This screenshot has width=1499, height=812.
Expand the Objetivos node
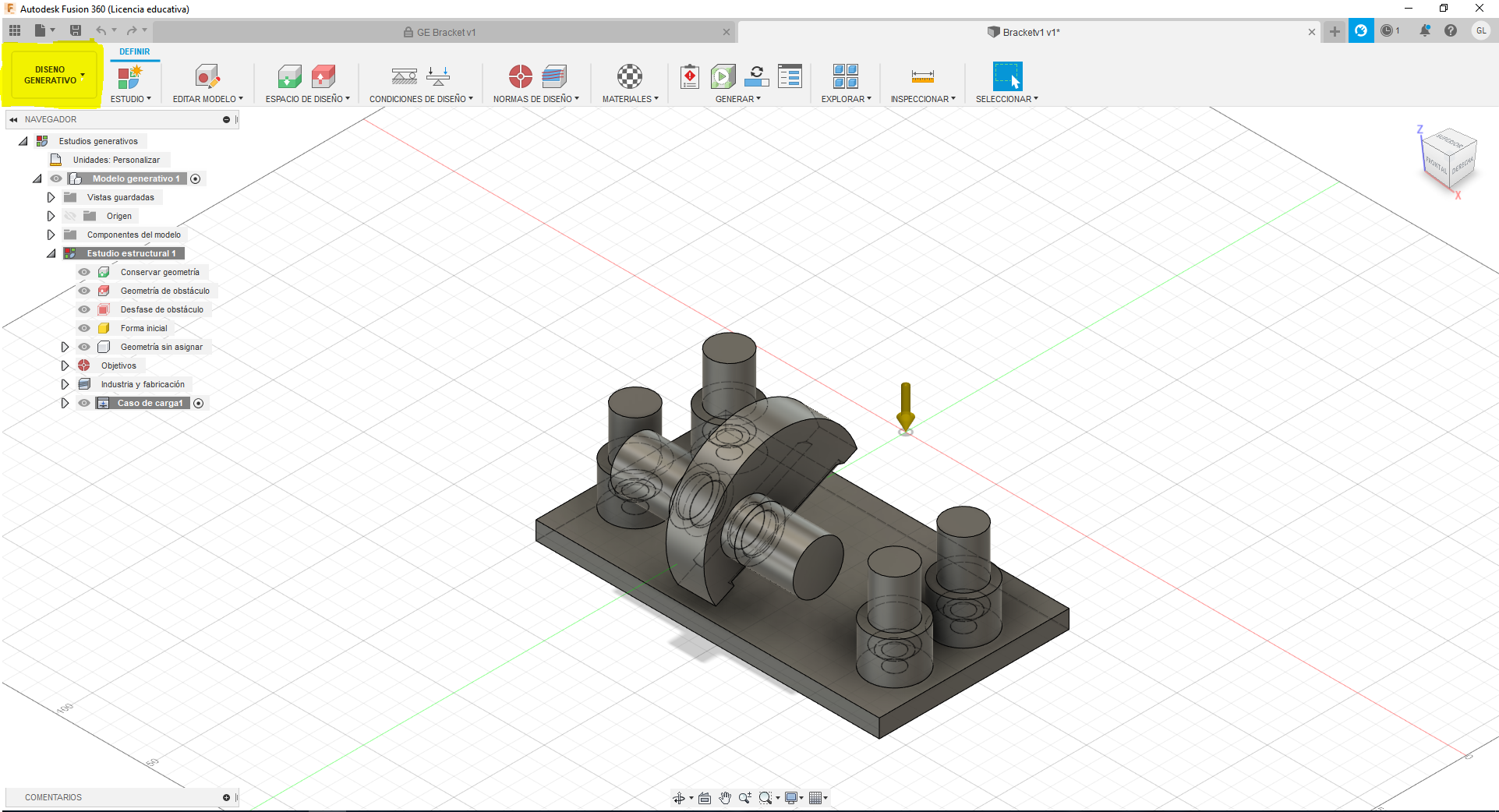[x=65, y=365]
